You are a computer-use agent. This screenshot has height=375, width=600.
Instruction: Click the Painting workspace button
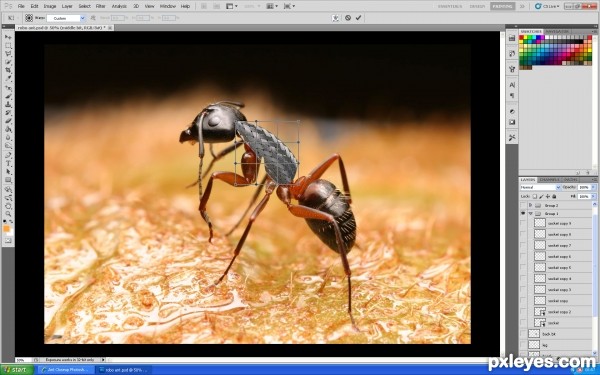pos(502,6)
